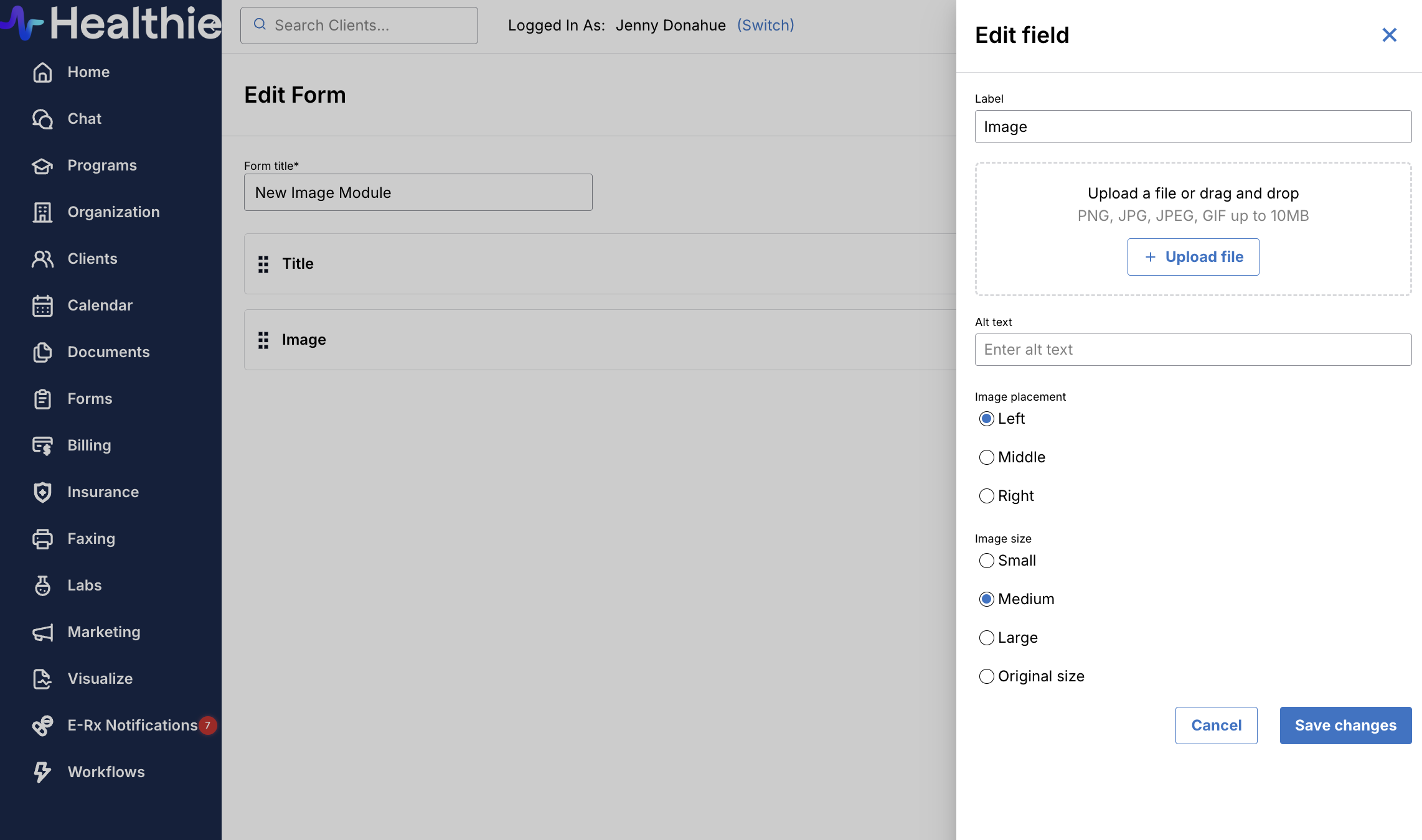Image resolution: width=1422 pixels, height=840 pixels.
Task: Open Labs flask icon
Action: pyautogui.click(x=42, y=586)
